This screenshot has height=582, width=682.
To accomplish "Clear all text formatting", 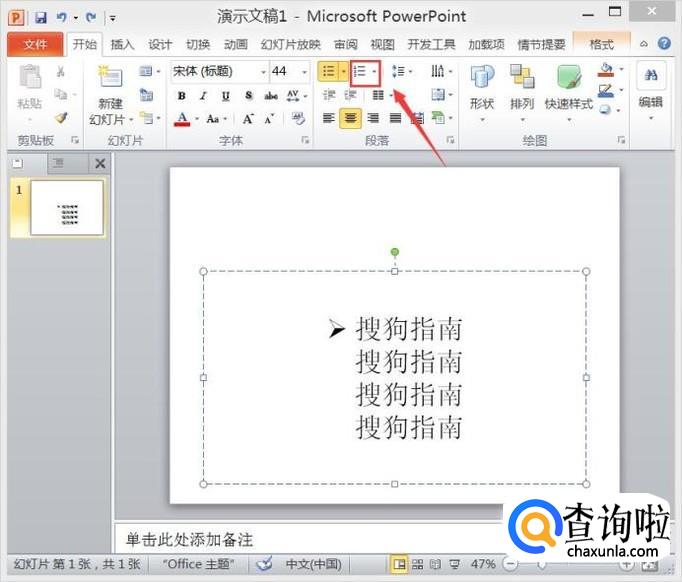I will tap(298, 118).
